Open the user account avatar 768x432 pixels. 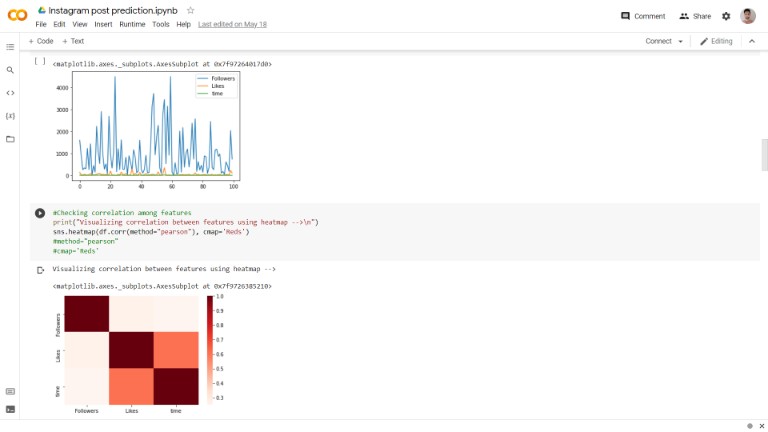pyautogui.click(x=747, y=16)
